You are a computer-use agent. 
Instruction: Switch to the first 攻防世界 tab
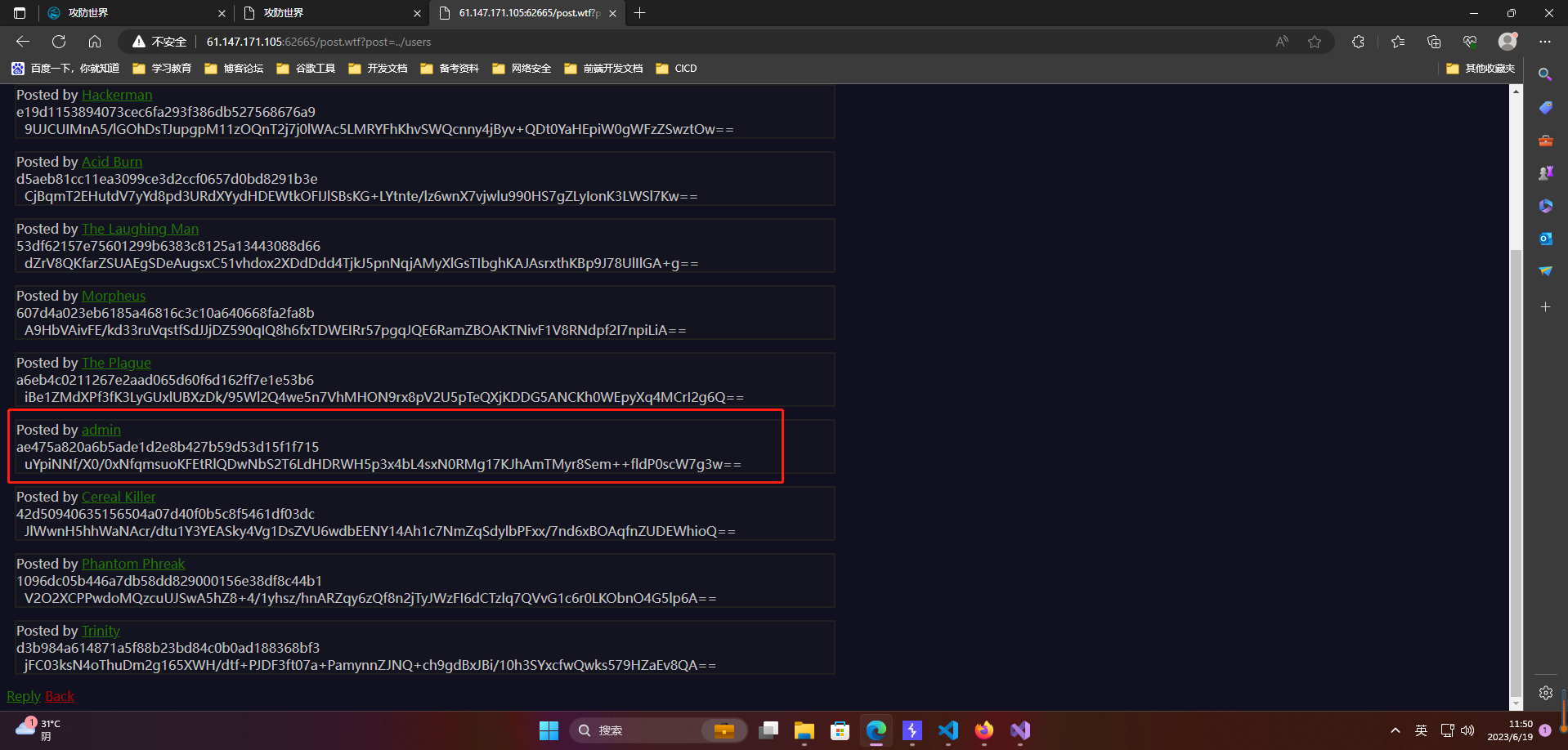click(135, 13)
